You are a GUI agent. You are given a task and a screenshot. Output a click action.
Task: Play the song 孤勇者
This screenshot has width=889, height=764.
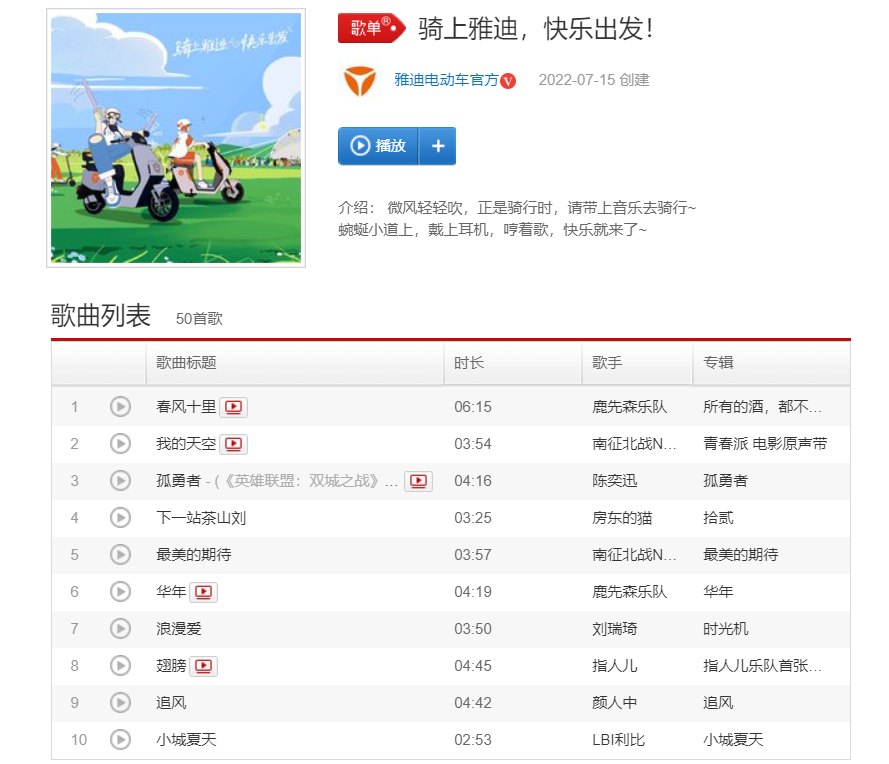120,481
